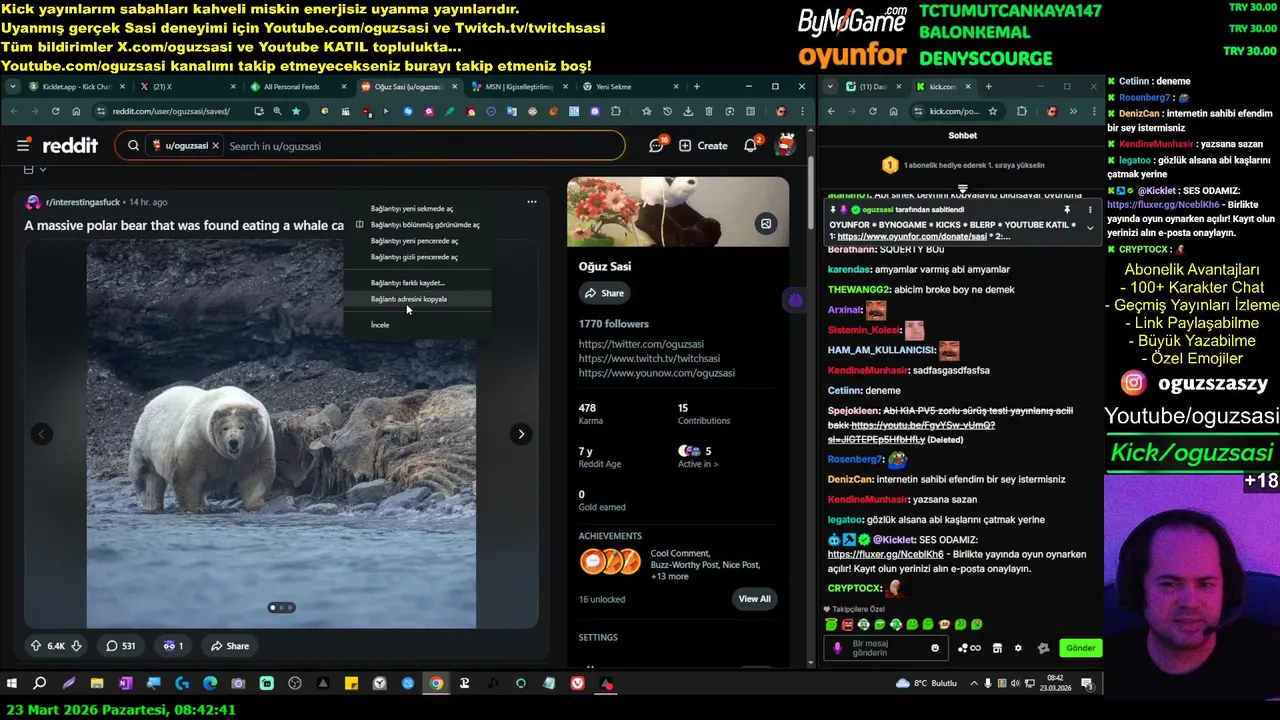Viewport: 1280px width, 720px height.
Task: Bookmark the kick.com page with the star
Action: click(x=992, y=111)
